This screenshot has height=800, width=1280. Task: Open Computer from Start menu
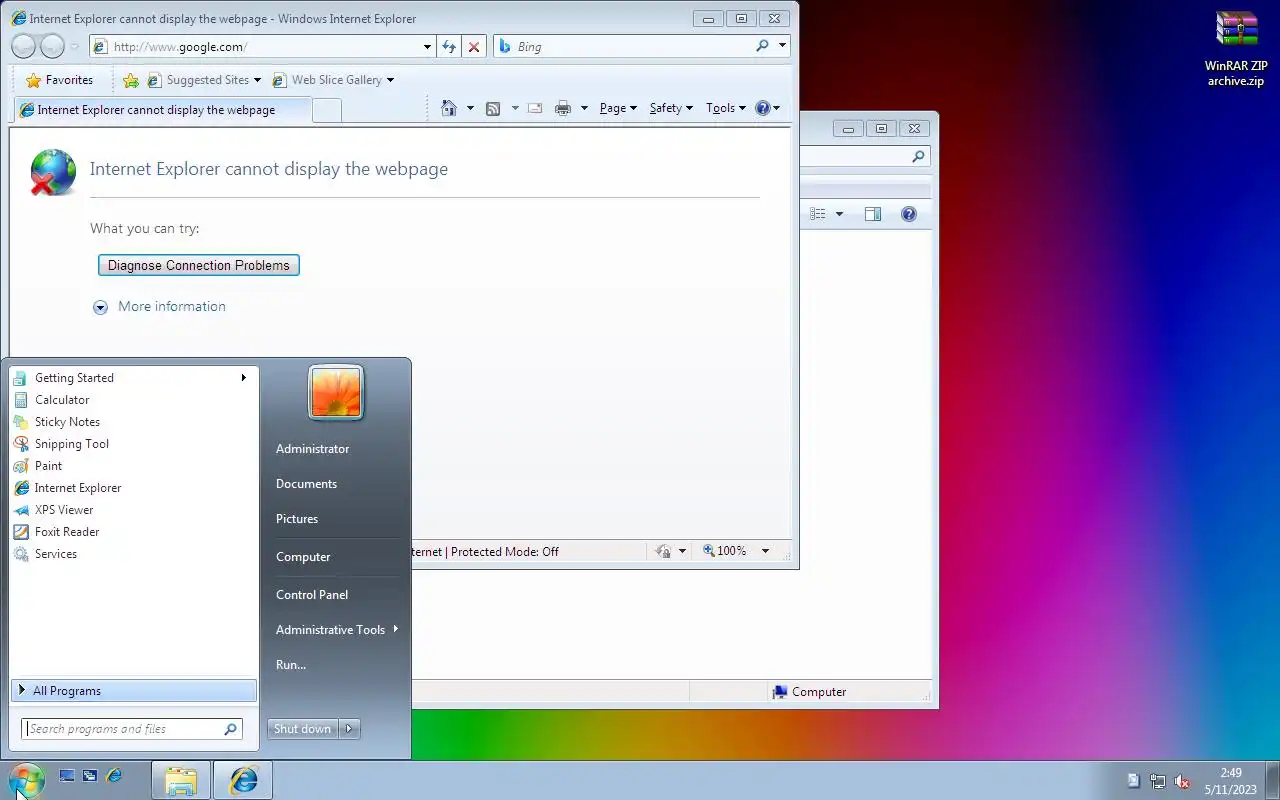[337, 557]
